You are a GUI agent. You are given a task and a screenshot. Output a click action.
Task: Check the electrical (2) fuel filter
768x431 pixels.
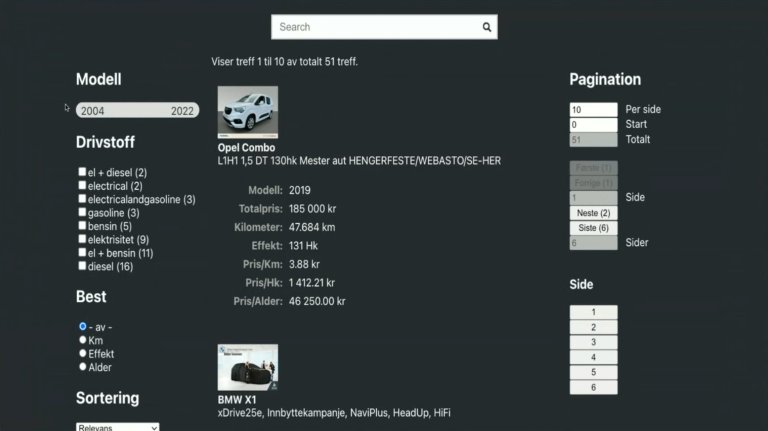tap(82, 185)
